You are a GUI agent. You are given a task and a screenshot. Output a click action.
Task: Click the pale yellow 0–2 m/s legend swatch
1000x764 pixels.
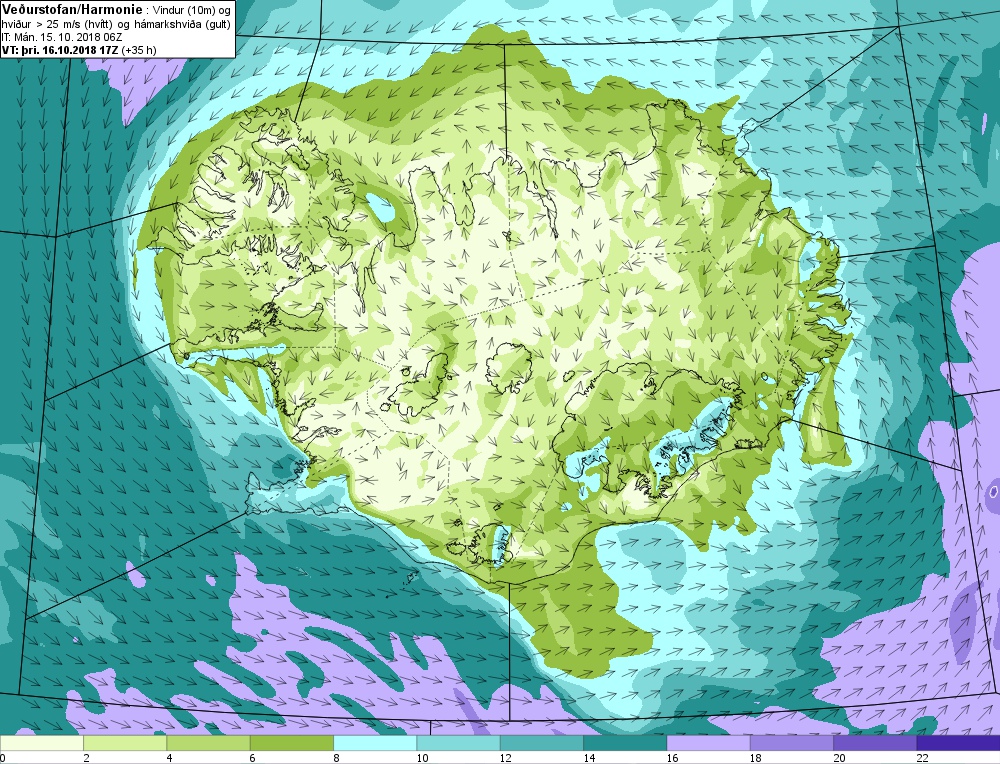point(42,743)
